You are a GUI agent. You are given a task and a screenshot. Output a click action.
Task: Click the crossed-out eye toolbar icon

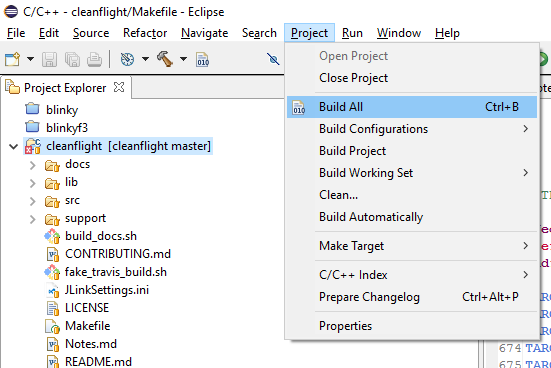[x=273, y=59]
